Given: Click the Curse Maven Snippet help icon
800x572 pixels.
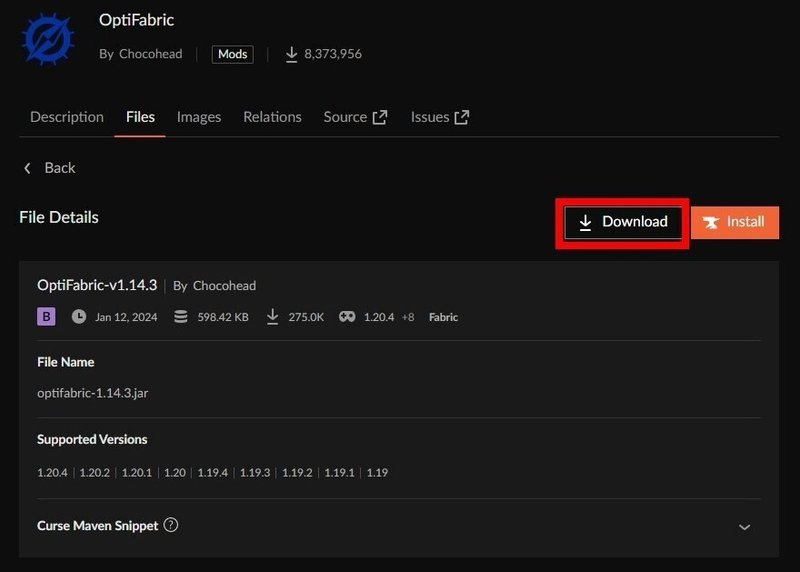Looking at the screenshot, I should coord(171,525).
